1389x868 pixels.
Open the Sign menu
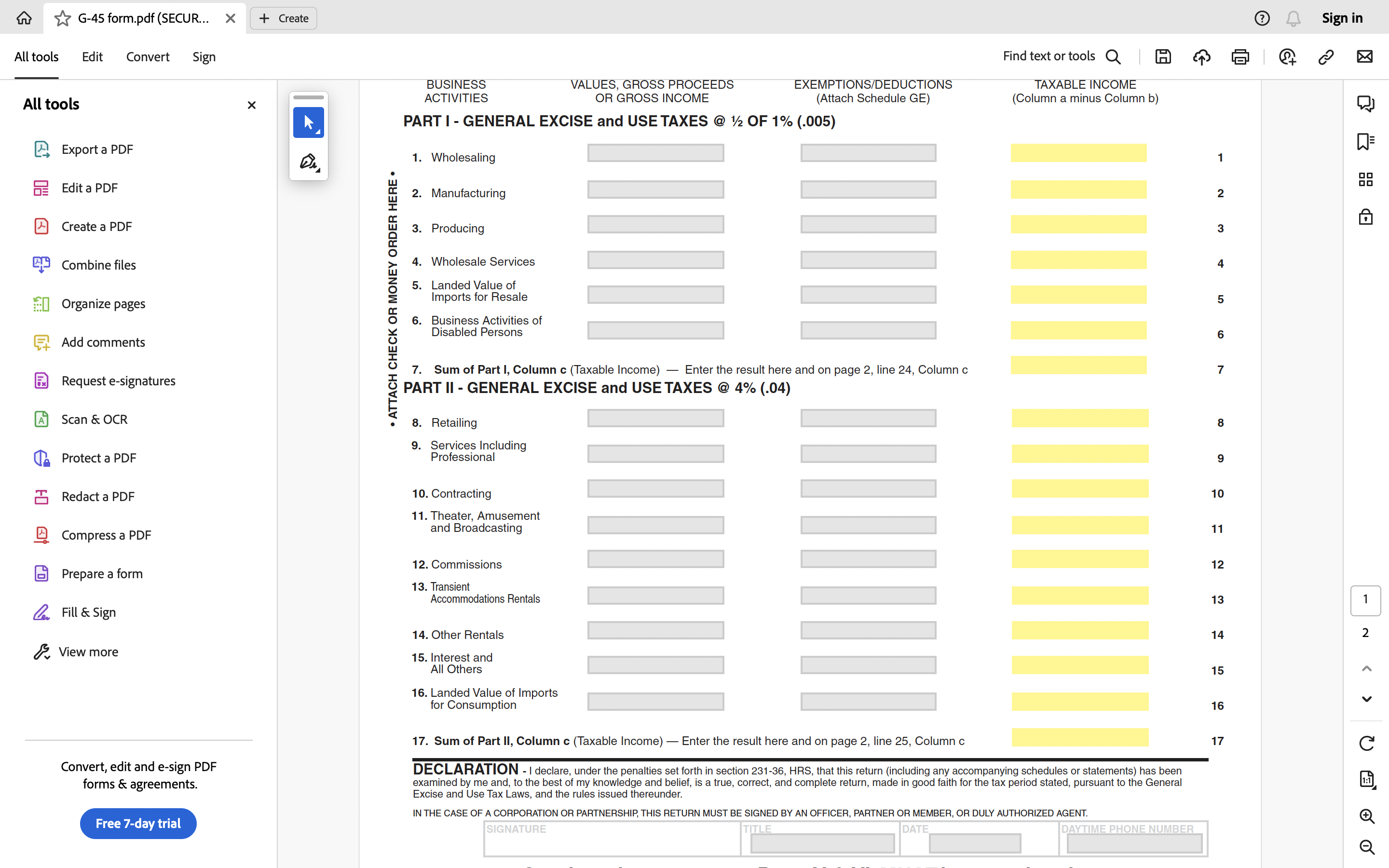pos(204,57)
